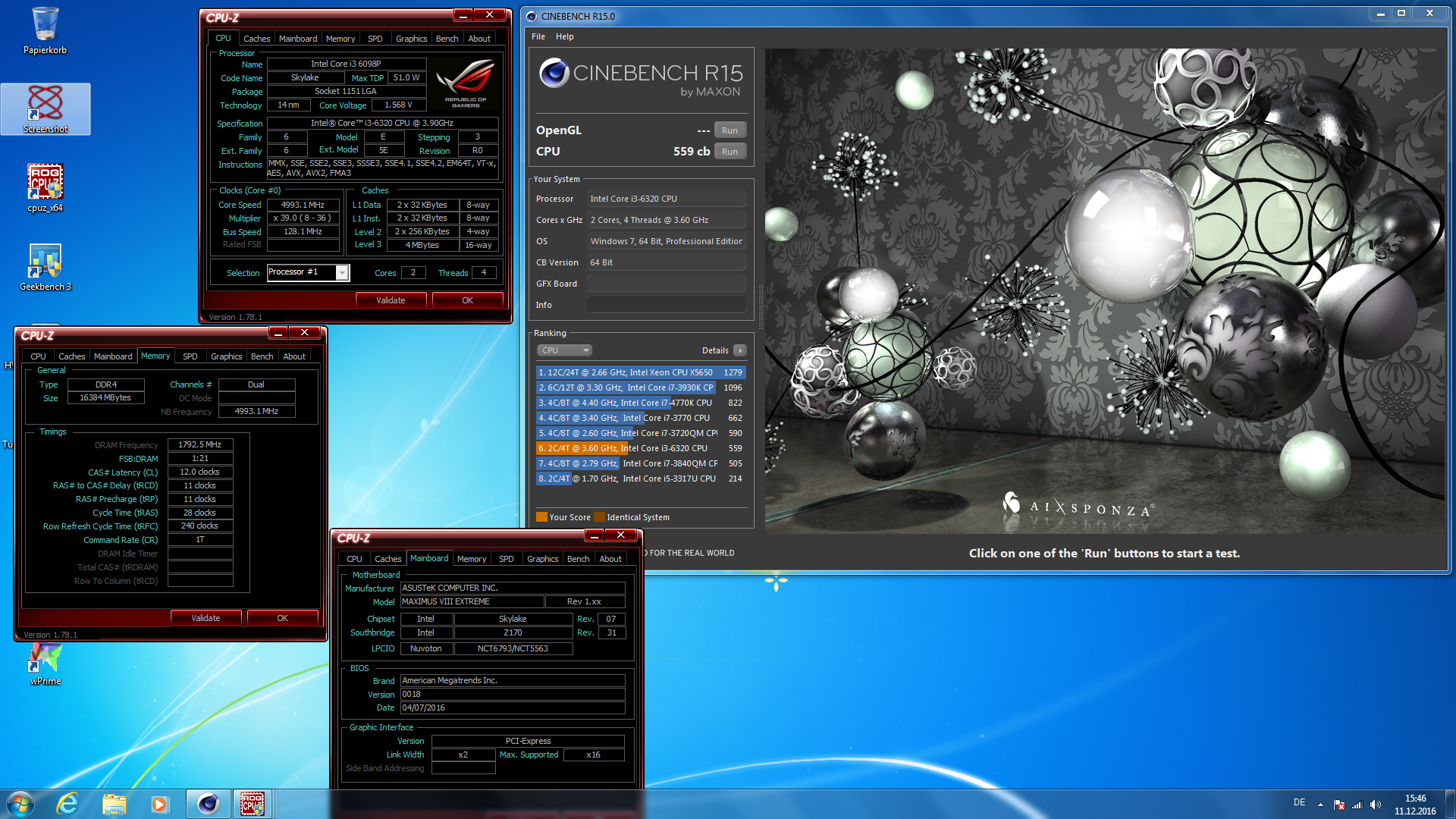Open the network signal tray icon

pyautogui.click(x=1357, y=805)
